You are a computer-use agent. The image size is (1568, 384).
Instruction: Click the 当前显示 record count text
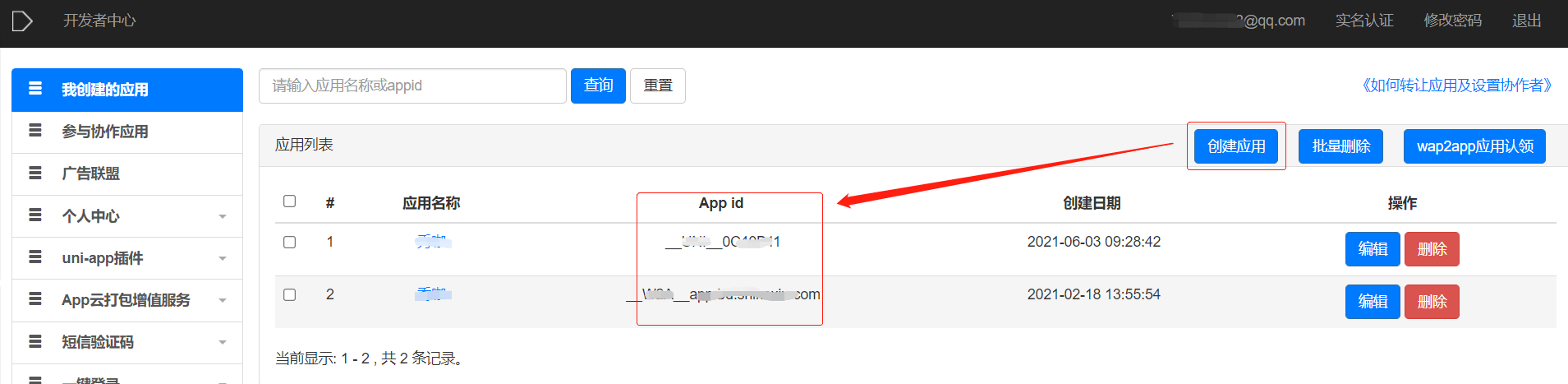[371, 359]
